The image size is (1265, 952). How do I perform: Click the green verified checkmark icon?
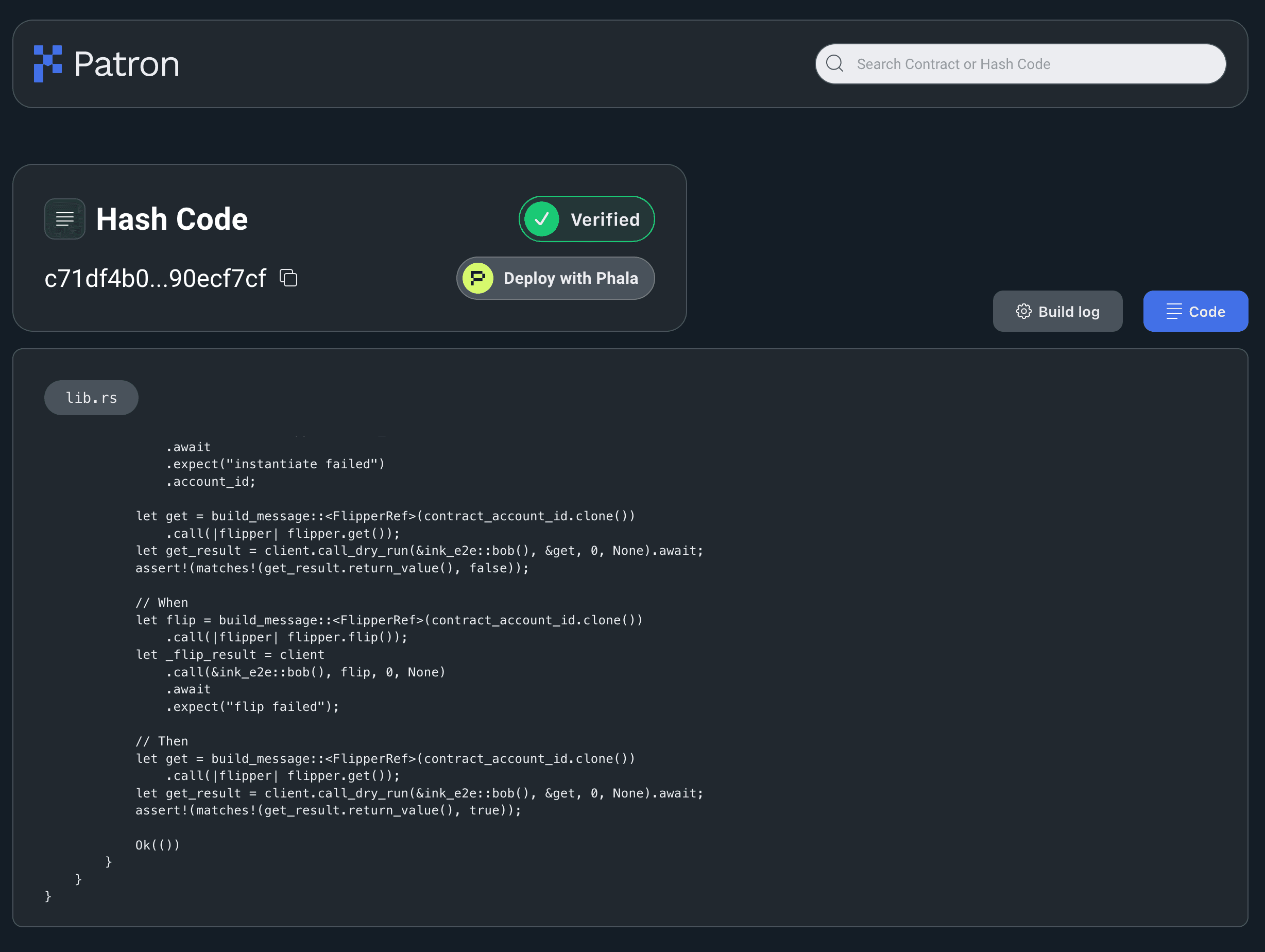coord(541,219)
